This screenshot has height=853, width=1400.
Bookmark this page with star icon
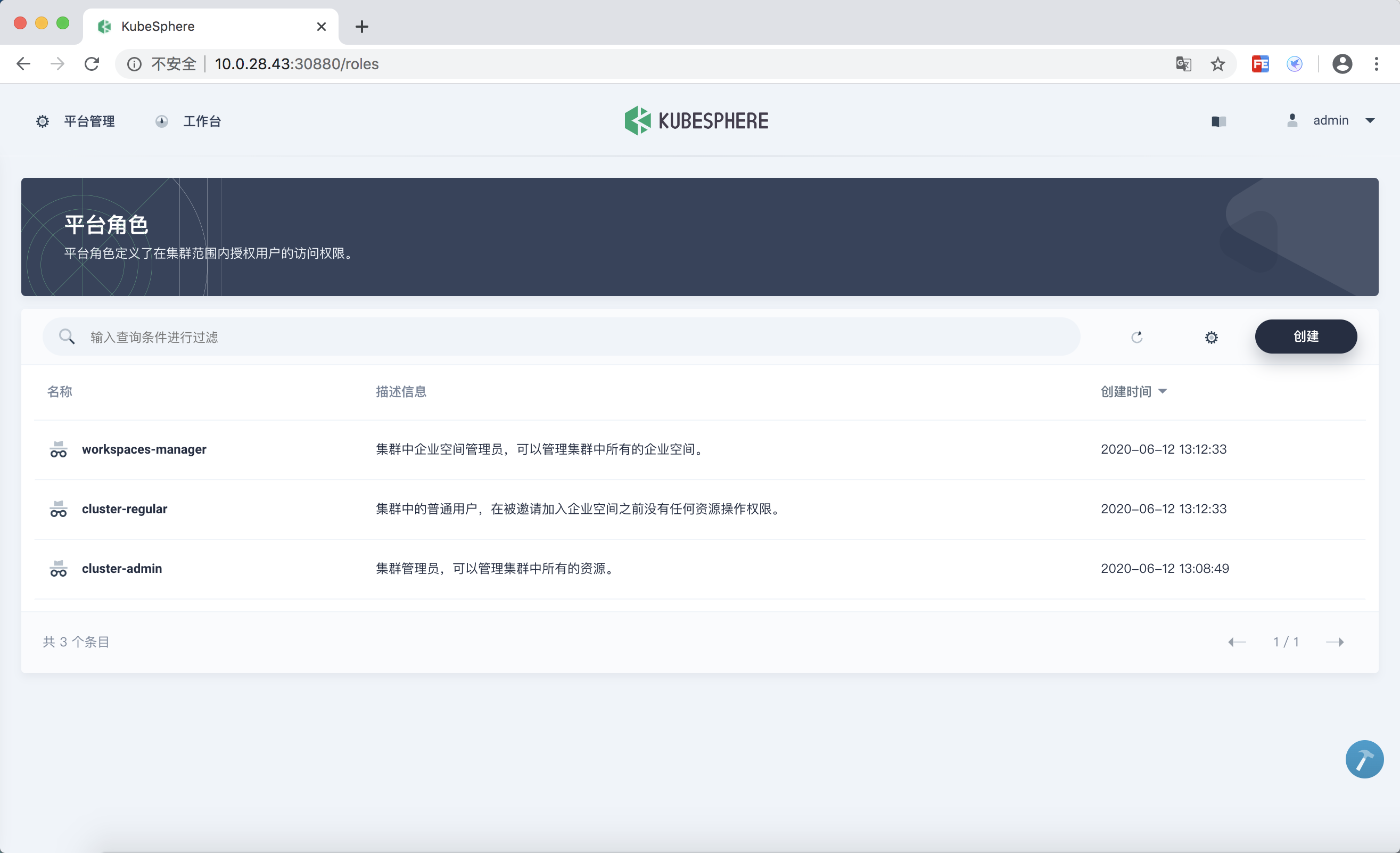[x=1217, y=64]
